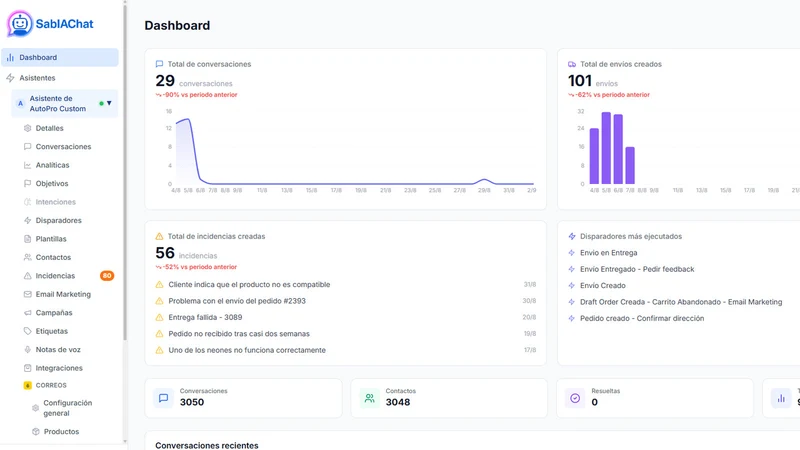The height and width of the screenshot is (450, 800).
Task: Select the Intenciones item
Action: pos(55,202)
